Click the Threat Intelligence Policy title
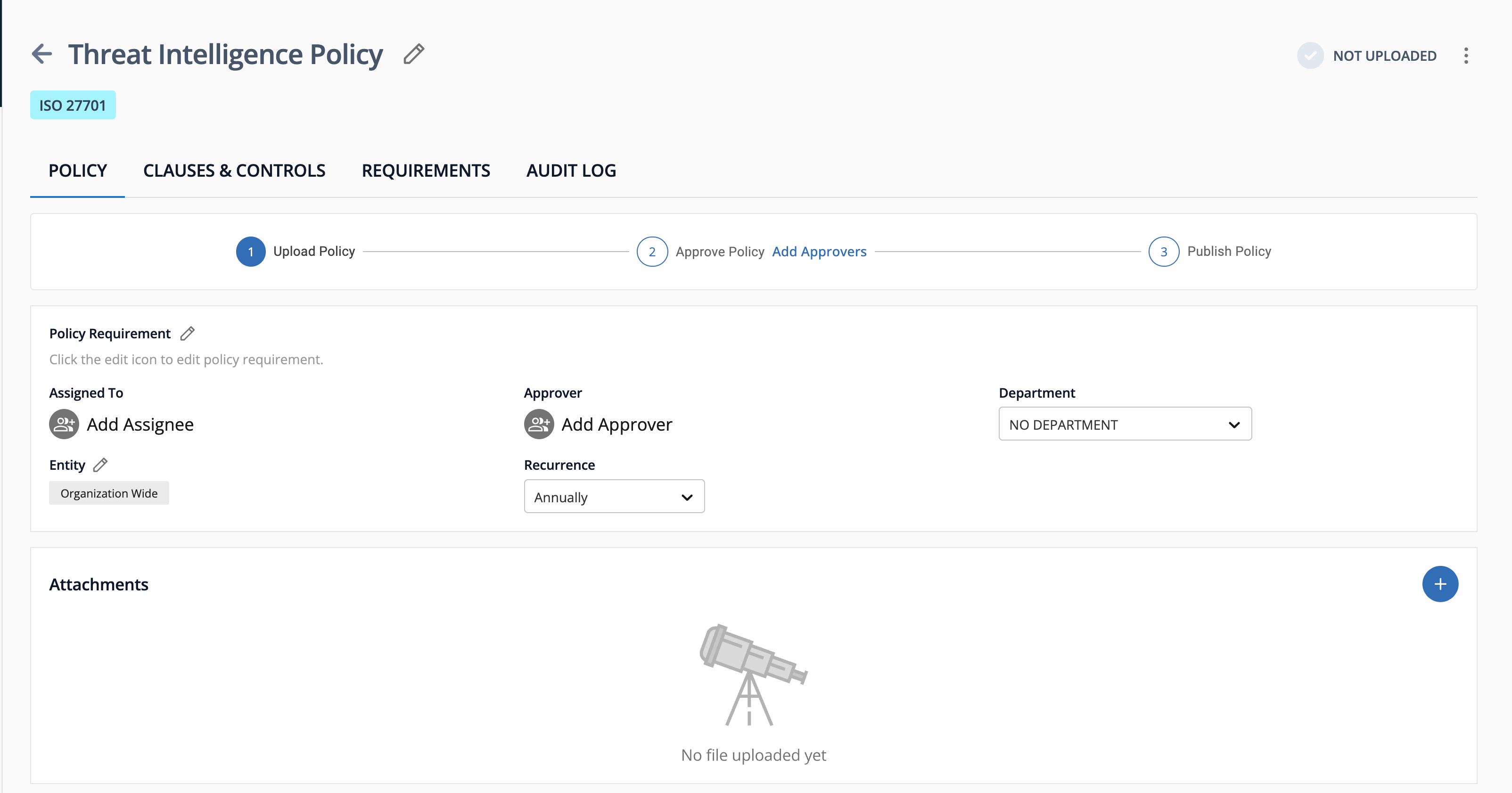1512x793 pixels. click(x=225, y=55)
